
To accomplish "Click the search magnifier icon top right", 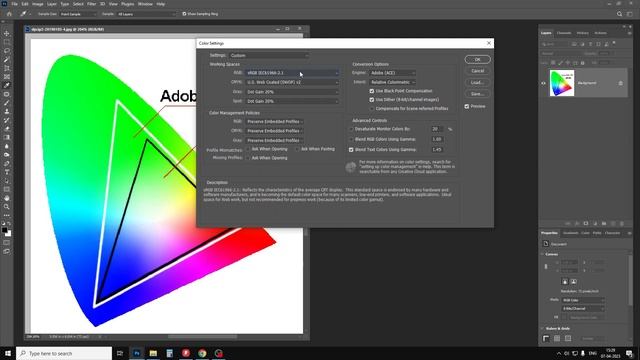I will tap(619, 14).
